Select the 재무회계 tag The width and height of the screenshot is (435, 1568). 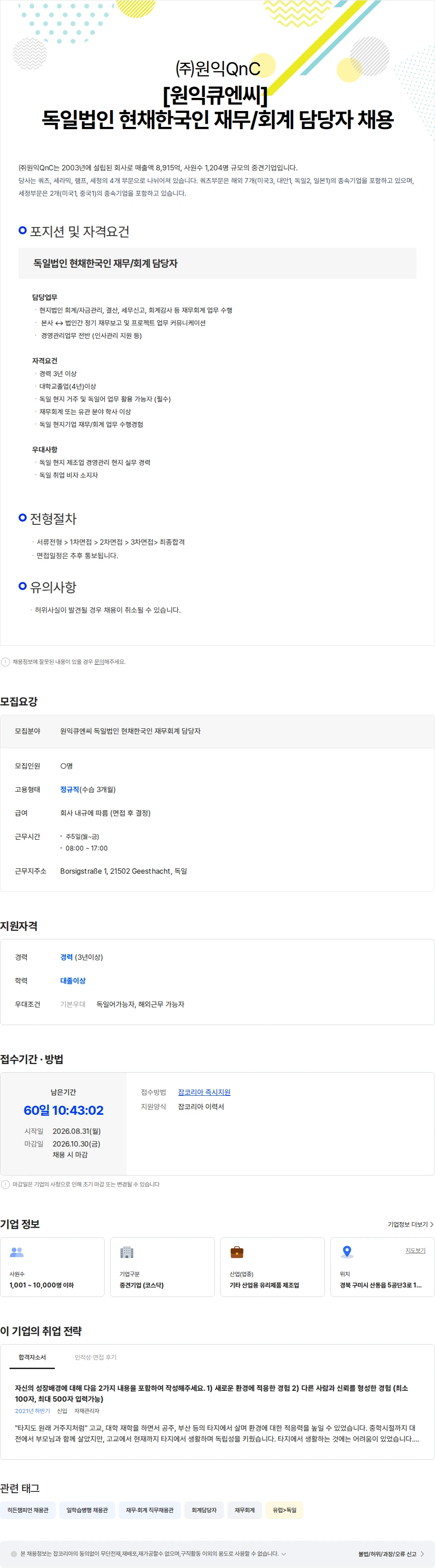point(245,1510)
